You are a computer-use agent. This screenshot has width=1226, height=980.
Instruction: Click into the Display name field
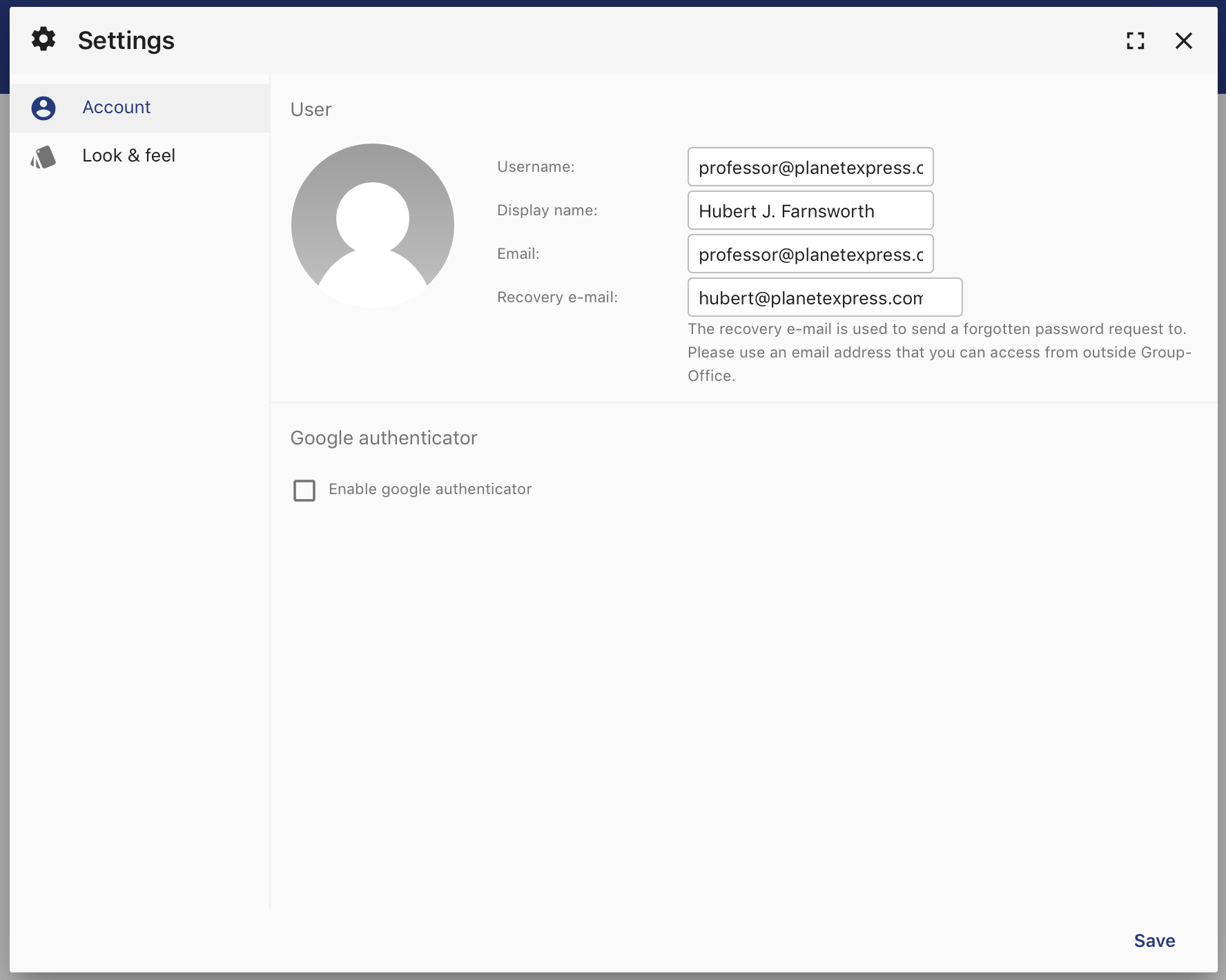(810, 210)
